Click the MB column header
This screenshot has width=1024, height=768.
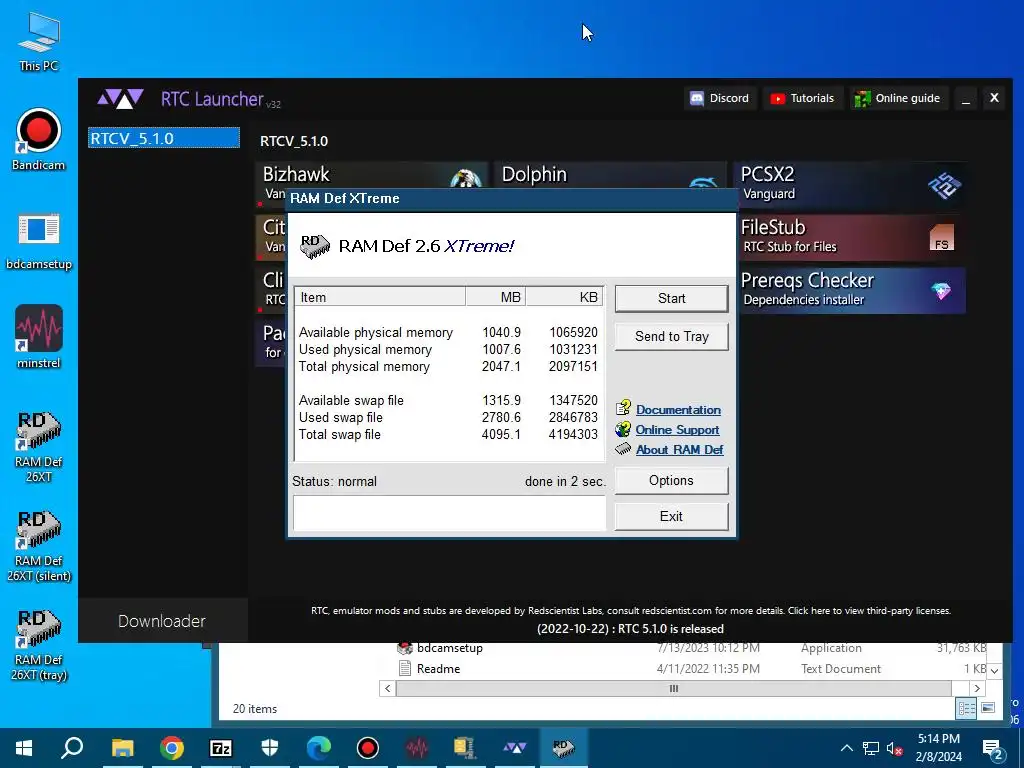(496, 297)
